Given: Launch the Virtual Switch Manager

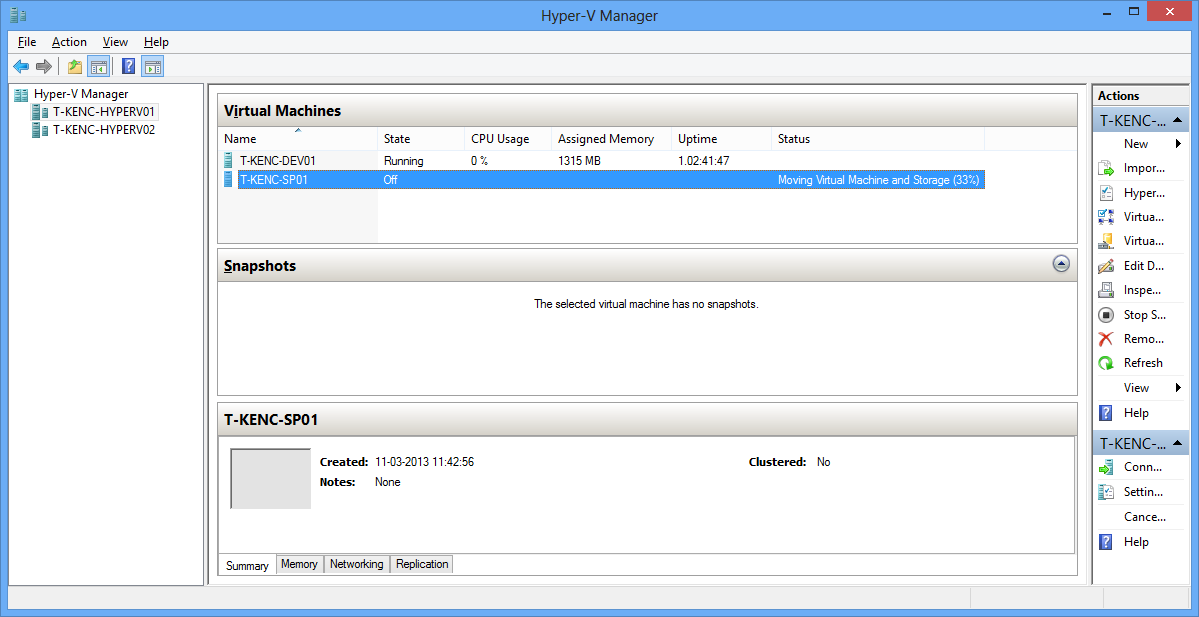Looking at the screenshot, I should (x=1141, y=216).
